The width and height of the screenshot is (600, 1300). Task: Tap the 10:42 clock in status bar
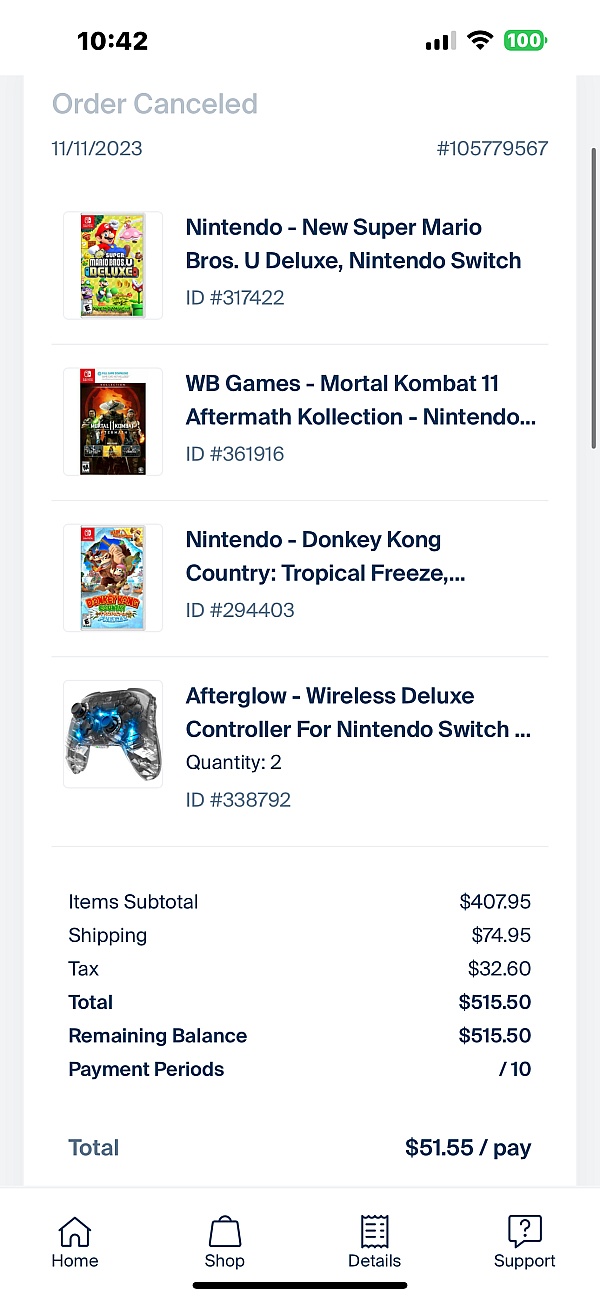click(112, 41)
